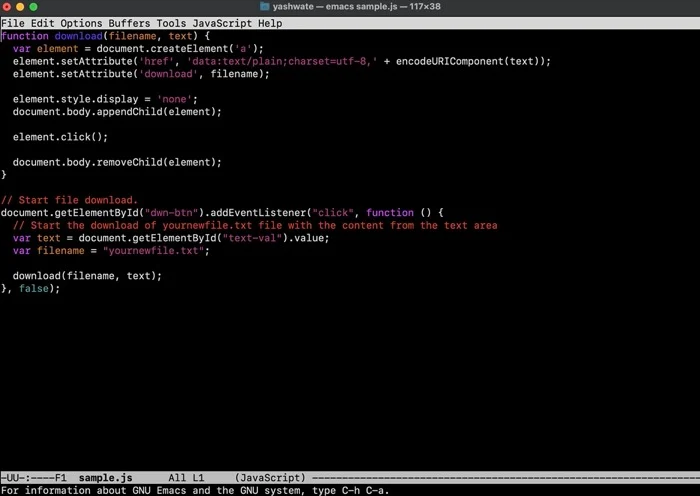
Task: Open the Buffers menu
Action: (x=129, y=23)
